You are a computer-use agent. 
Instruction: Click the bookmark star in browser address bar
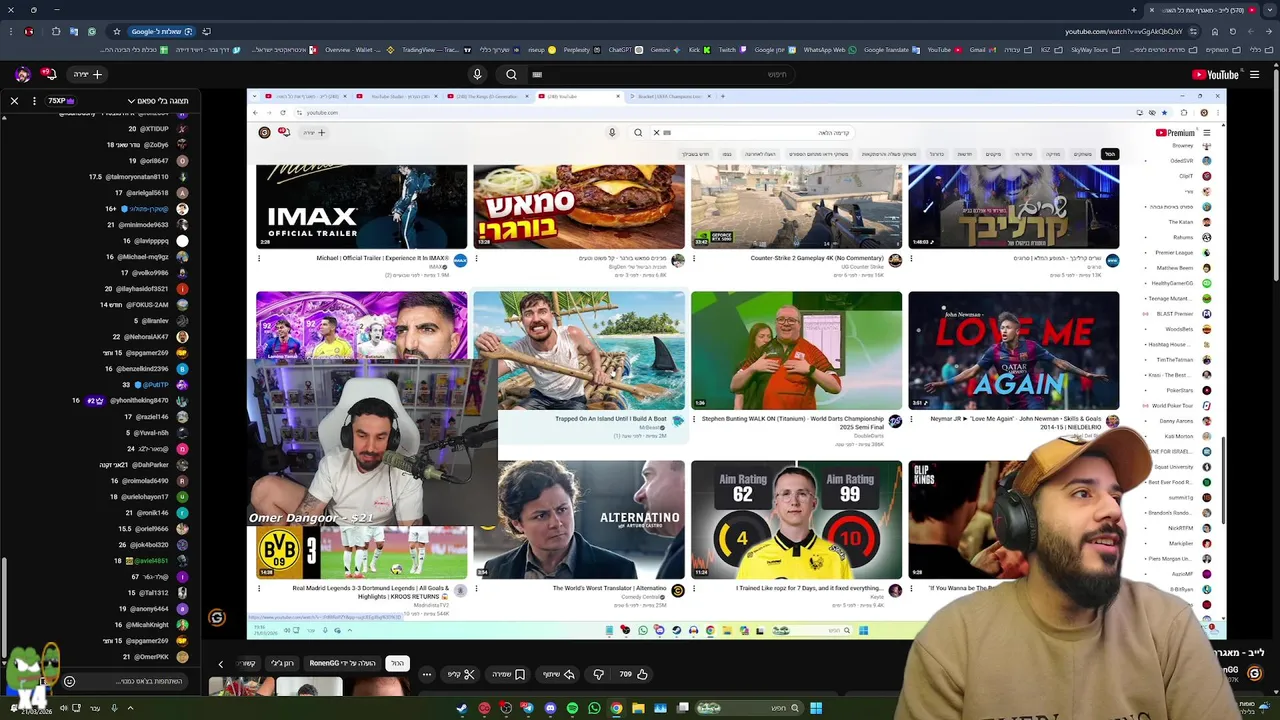pyautogui.click(x=116, y=31)
